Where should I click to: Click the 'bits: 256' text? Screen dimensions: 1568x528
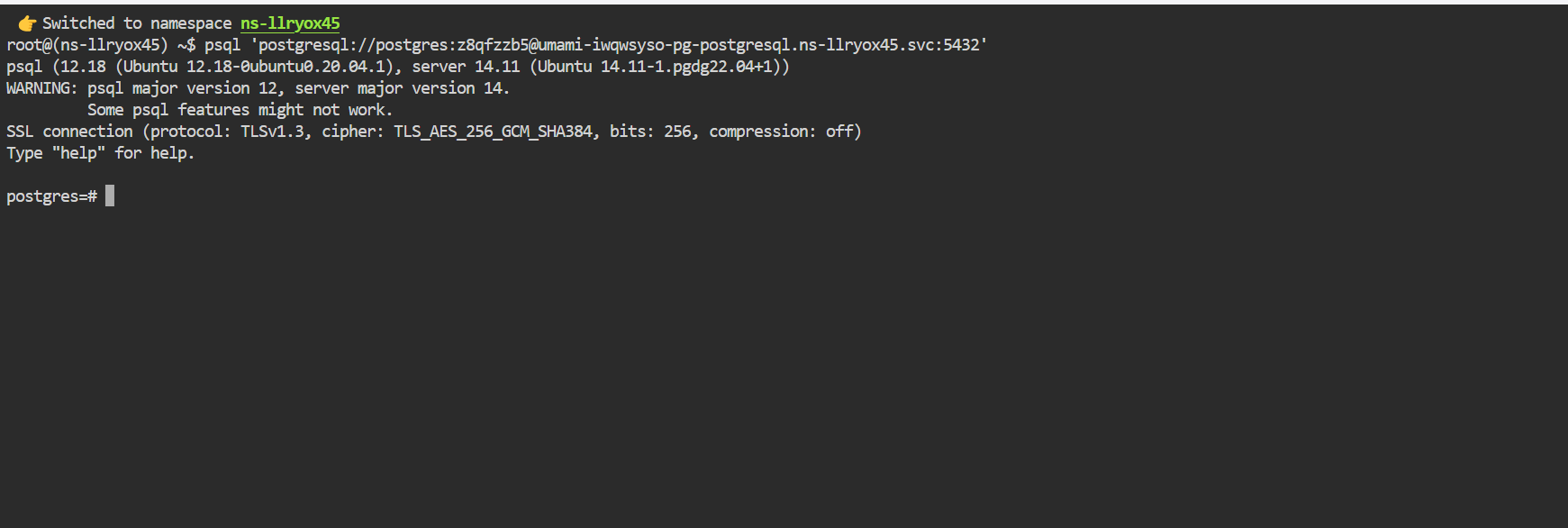(x=650, y=132)
